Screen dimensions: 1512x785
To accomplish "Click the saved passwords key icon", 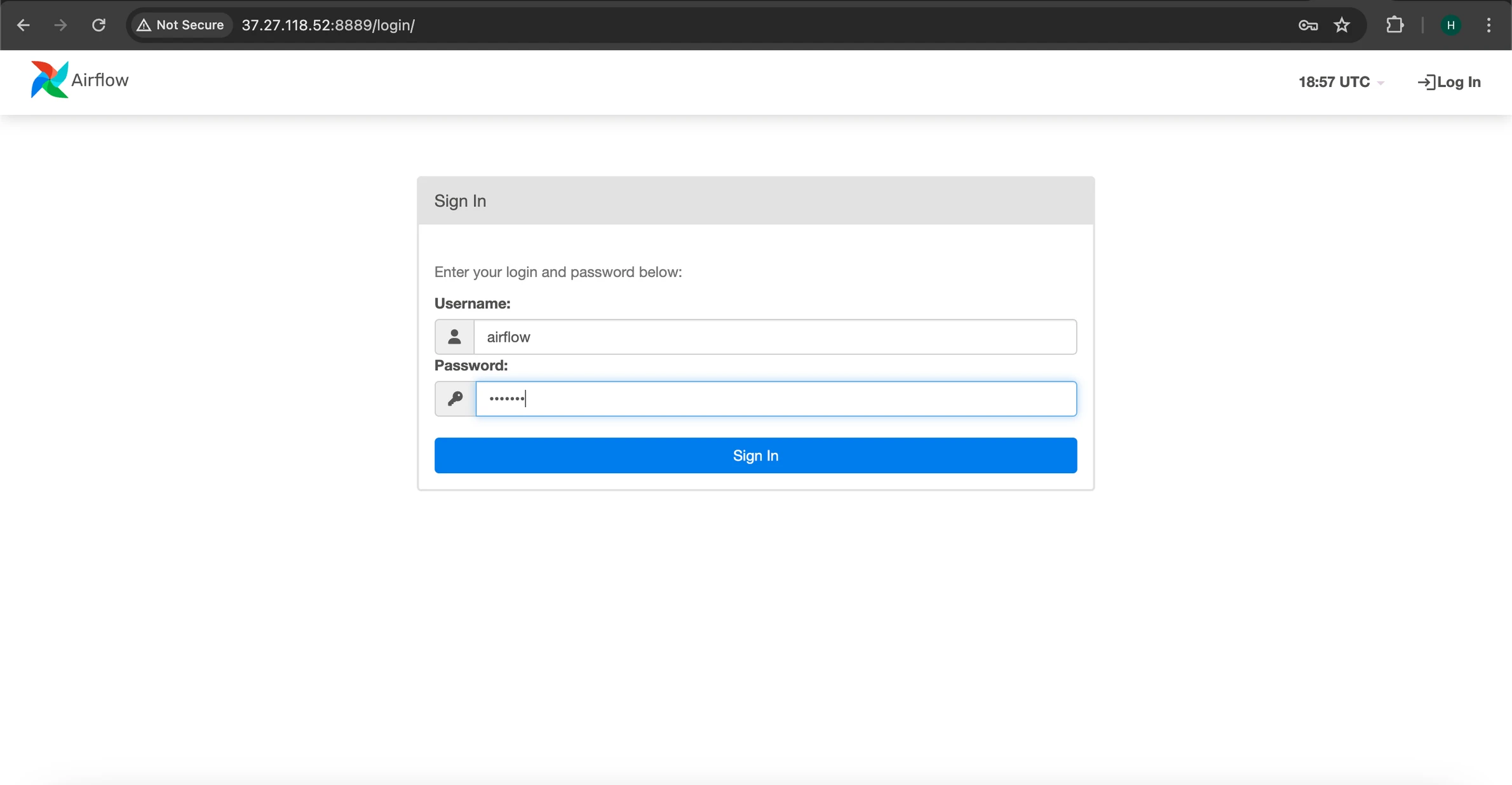I will [1307, 25].
